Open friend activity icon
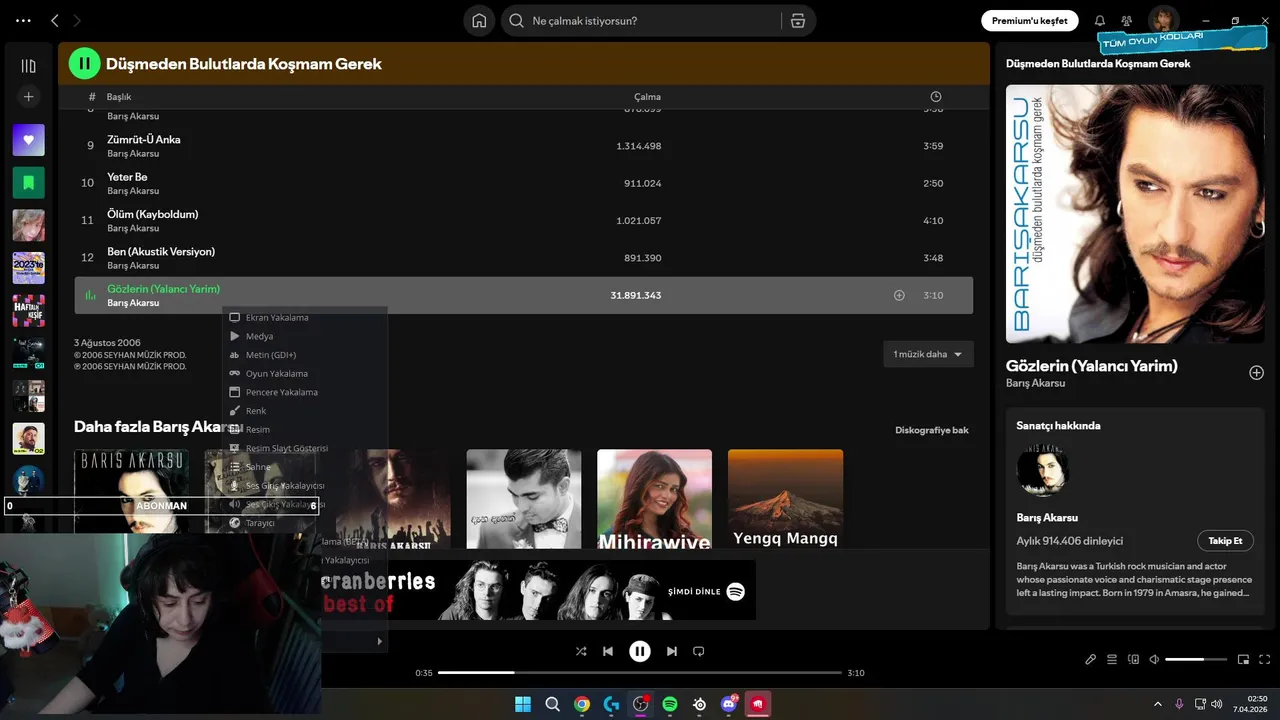The width and height of the screenshot is (1280, 720). pos(1127,21)
